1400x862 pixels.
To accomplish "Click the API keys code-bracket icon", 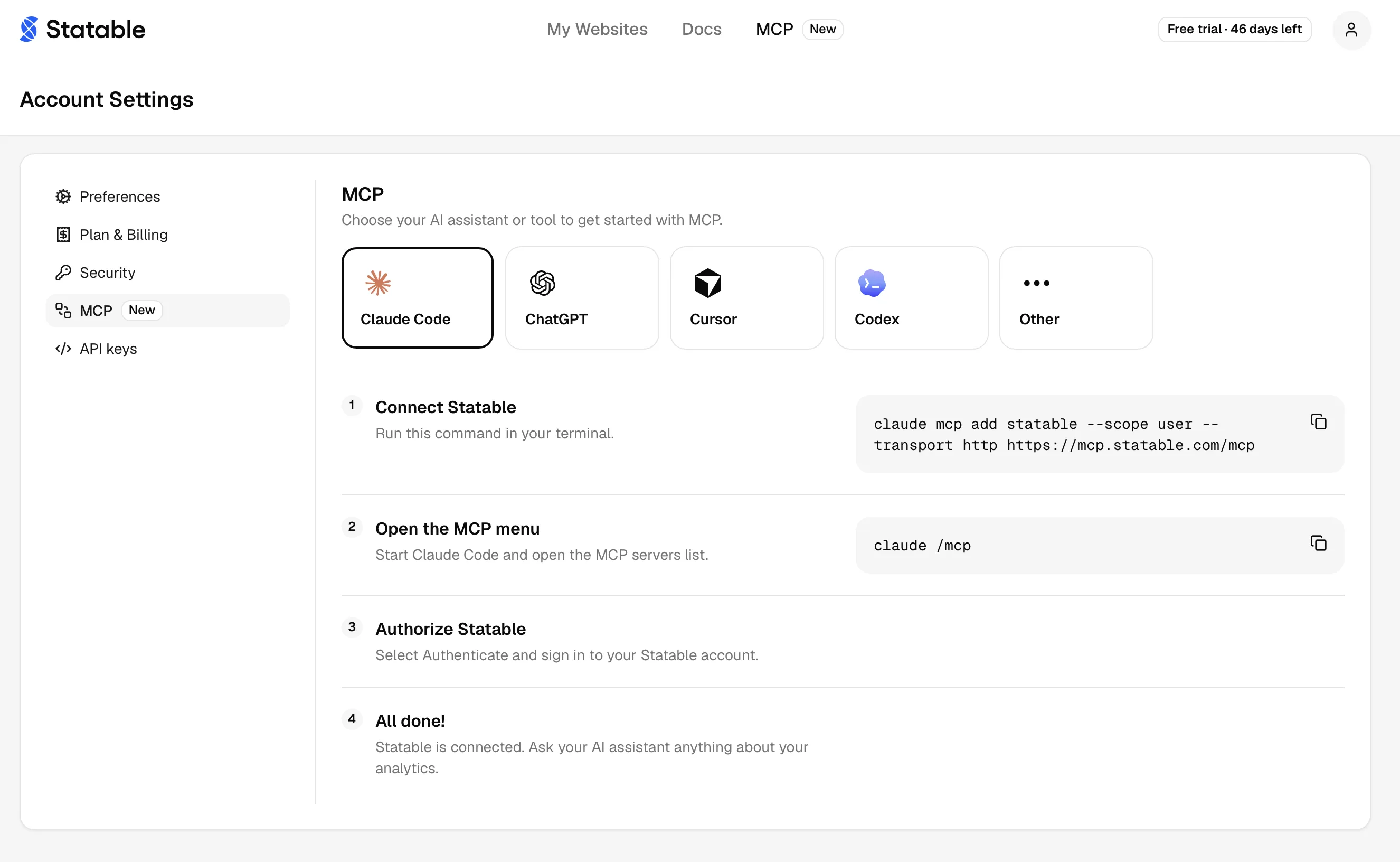I will tap(63, 349).
